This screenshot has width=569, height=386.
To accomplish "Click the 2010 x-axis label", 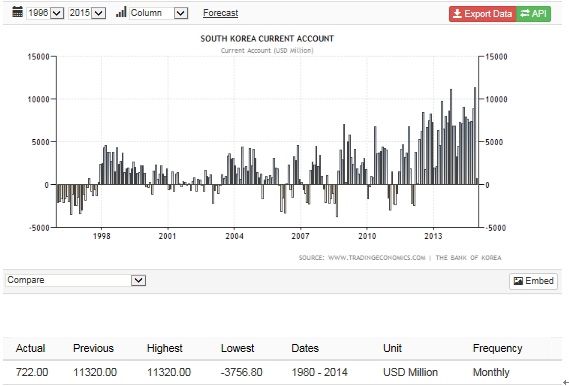I will (x=367, y=236).
